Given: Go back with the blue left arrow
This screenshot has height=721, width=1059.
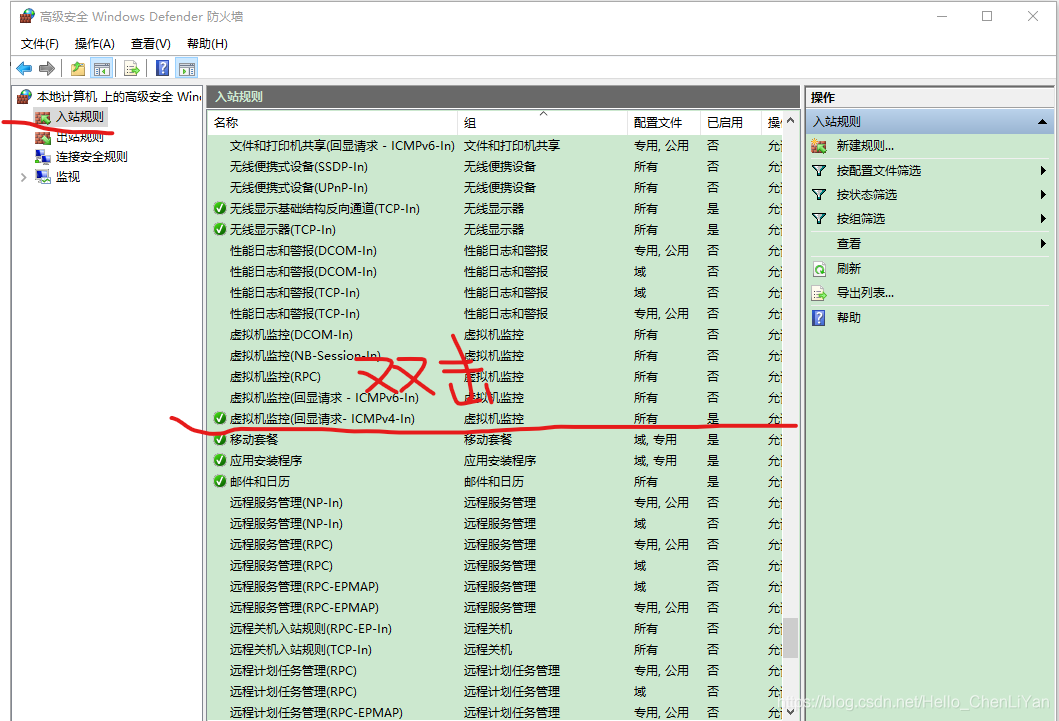Looking at the screenshot, I should (24, 68).
